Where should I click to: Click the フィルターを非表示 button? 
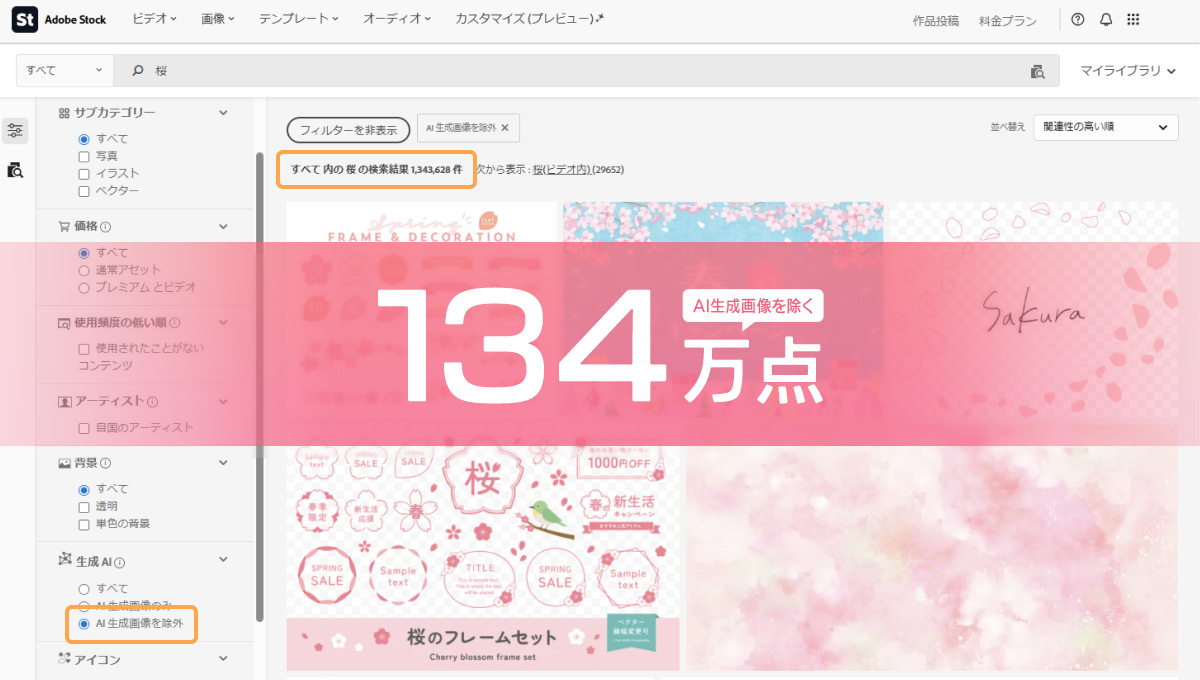coord(348,130)
